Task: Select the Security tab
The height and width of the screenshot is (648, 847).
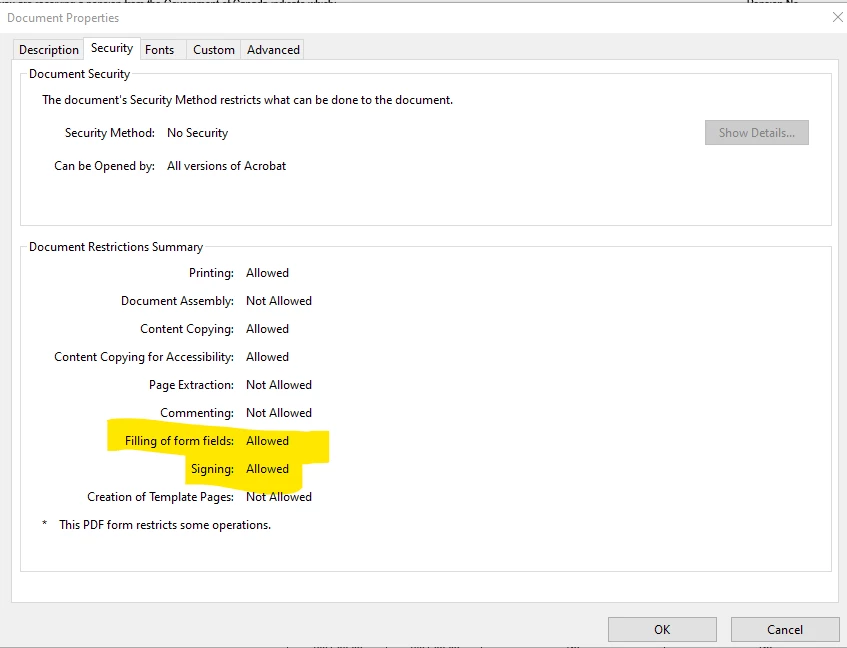Action: coord(112,48)
